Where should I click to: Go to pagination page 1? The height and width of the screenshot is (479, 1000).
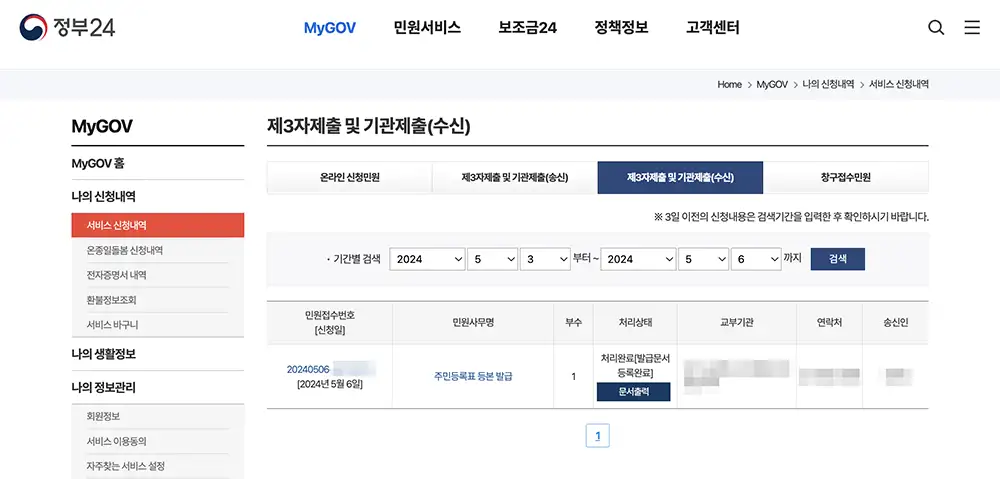[598, 436]
